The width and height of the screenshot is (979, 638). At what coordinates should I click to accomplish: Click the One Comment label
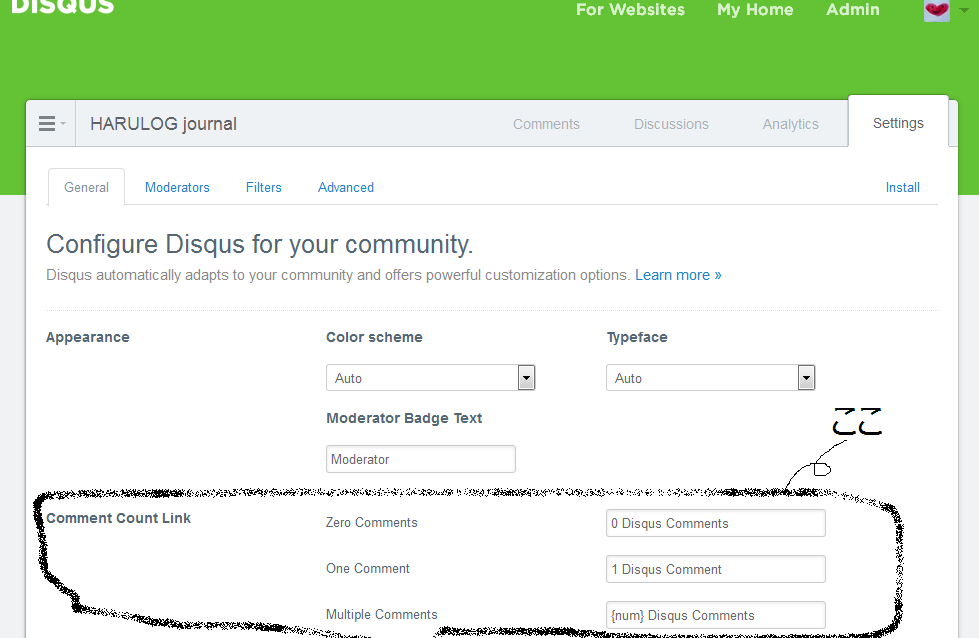(x=368, y=568)
